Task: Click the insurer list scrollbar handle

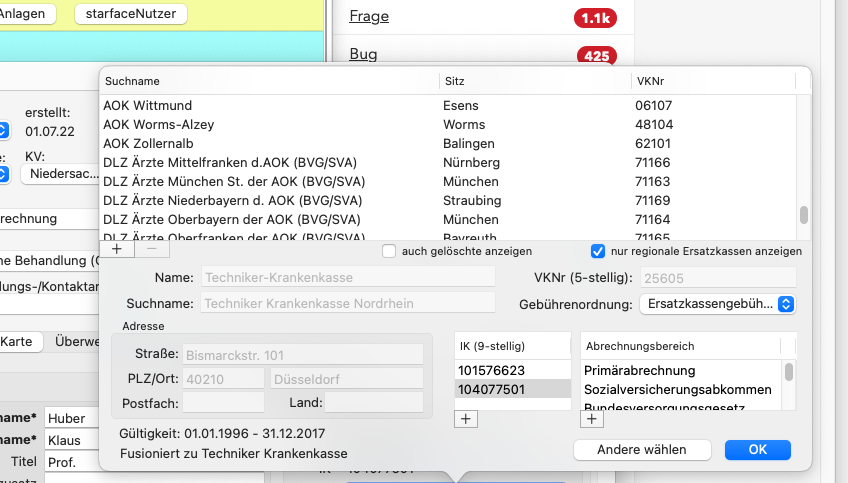Action: pyautogui.click(x=804, y=215)
